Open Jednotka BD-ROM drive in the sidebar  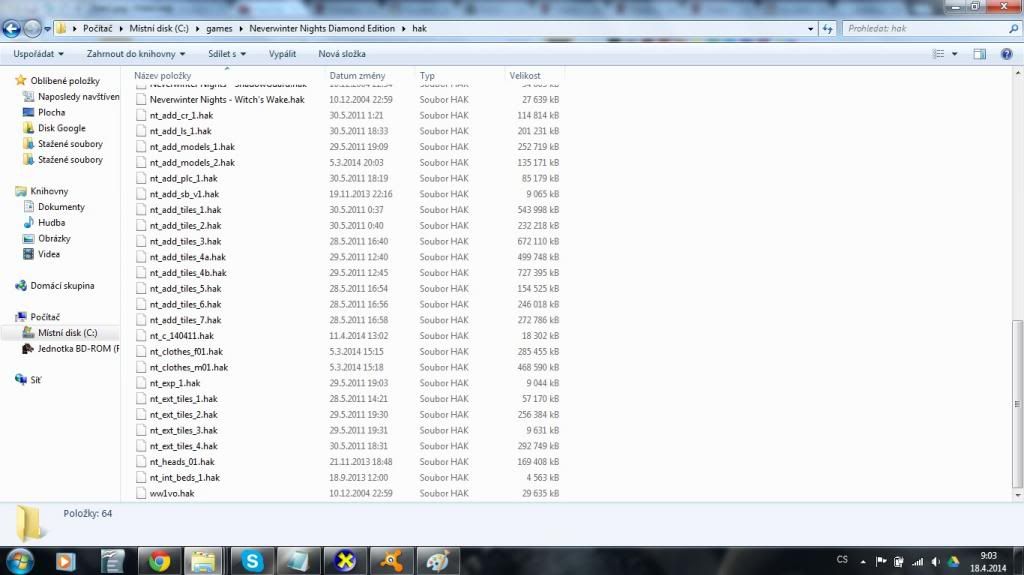78,348
